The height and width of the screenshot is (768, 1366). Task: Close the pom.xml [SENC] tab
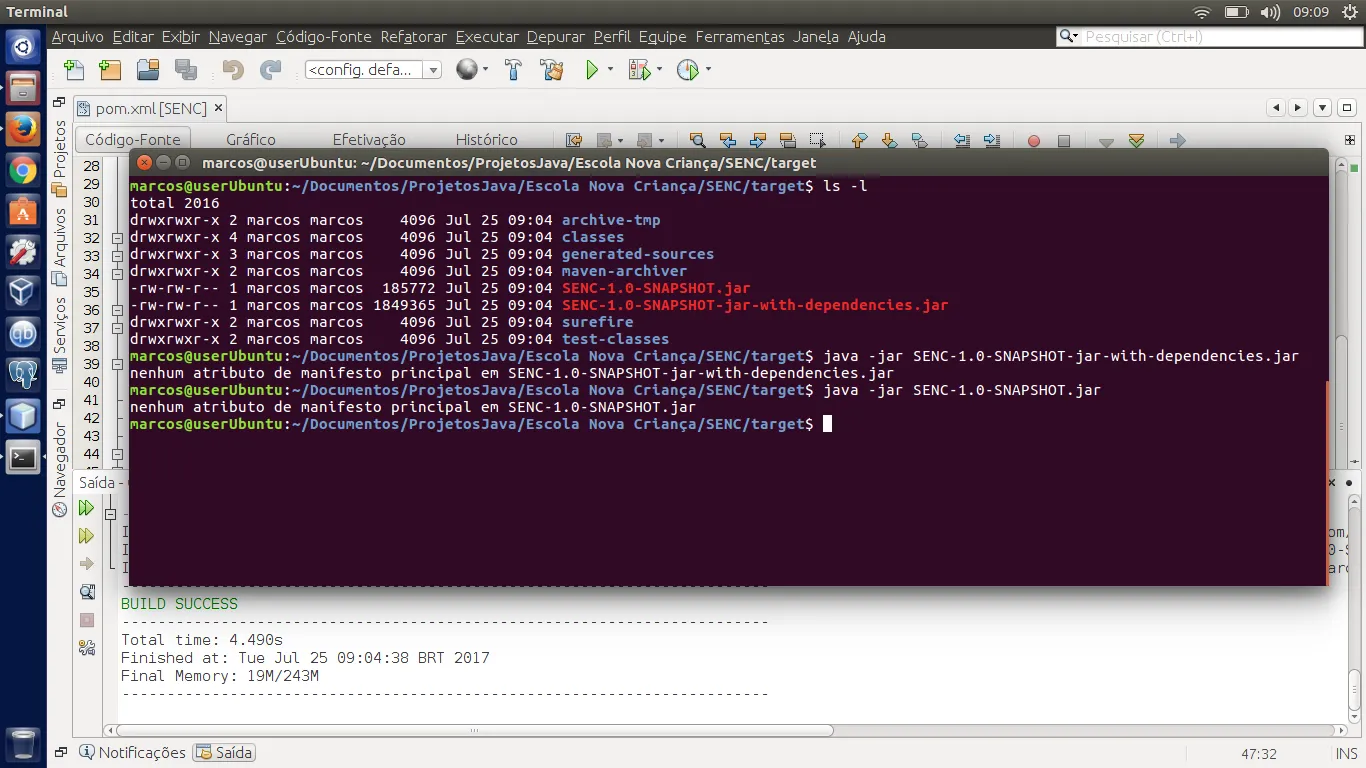pyautogui.click(x=219, y=107)
